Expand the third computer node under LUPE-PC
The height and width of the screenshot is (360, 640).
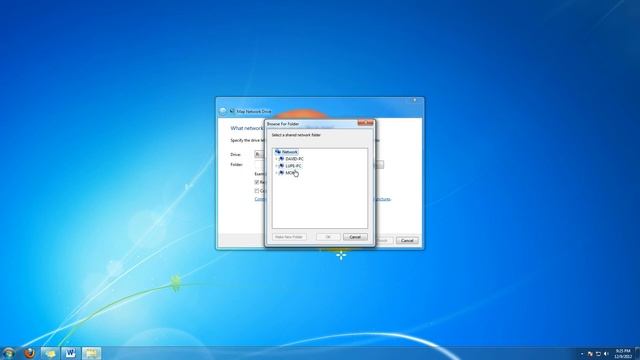click(x=276, y=173)
